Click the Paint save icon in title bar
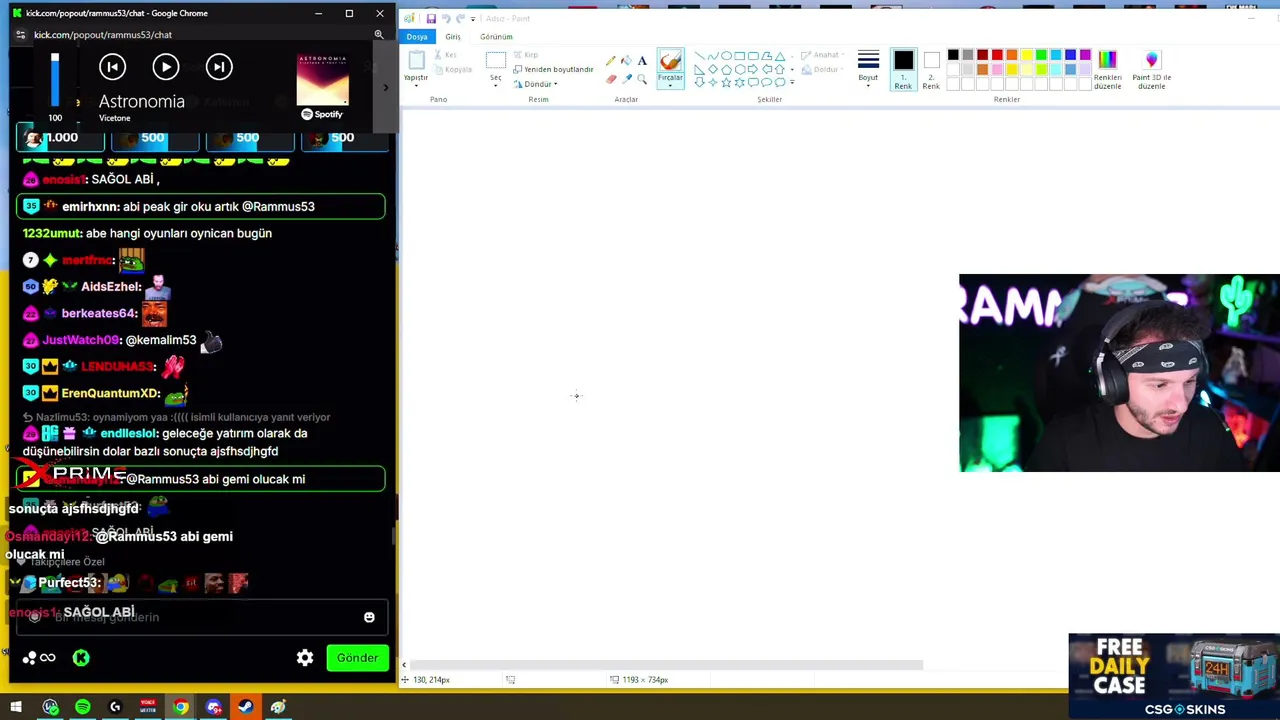Image resolution: width=1280 pixels, height=720 pixels. pos(431,18)
